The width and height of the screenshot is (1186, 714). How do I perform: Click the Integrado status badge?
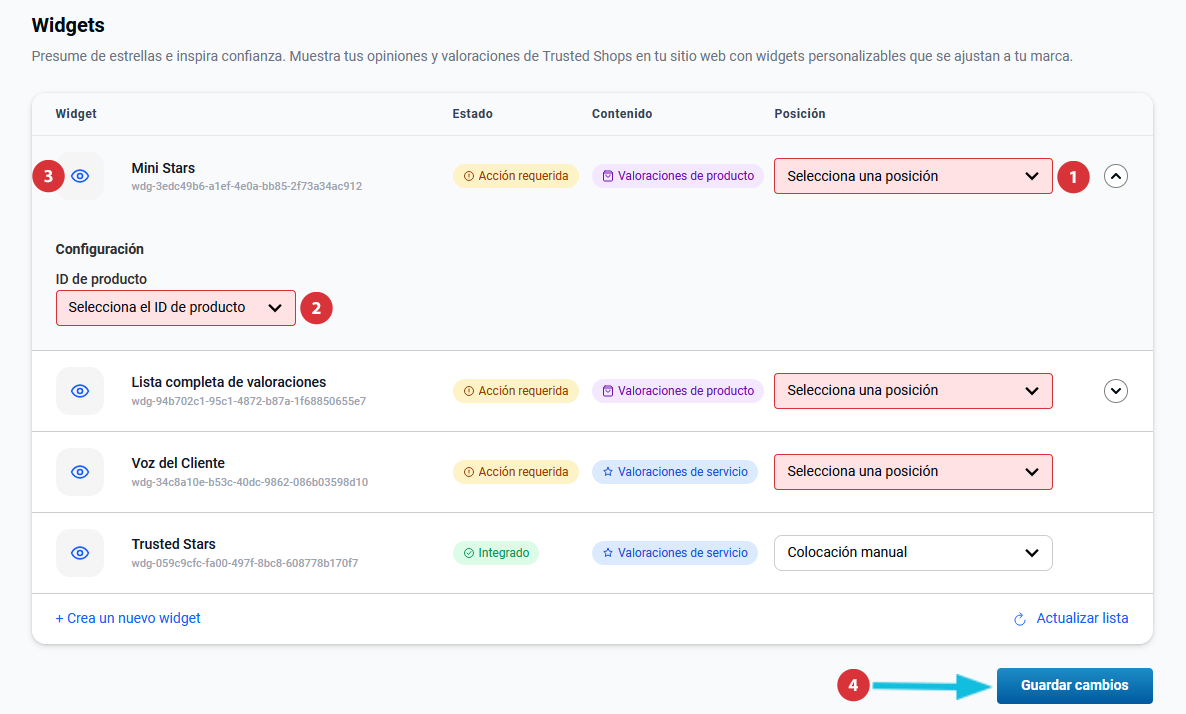496,553
